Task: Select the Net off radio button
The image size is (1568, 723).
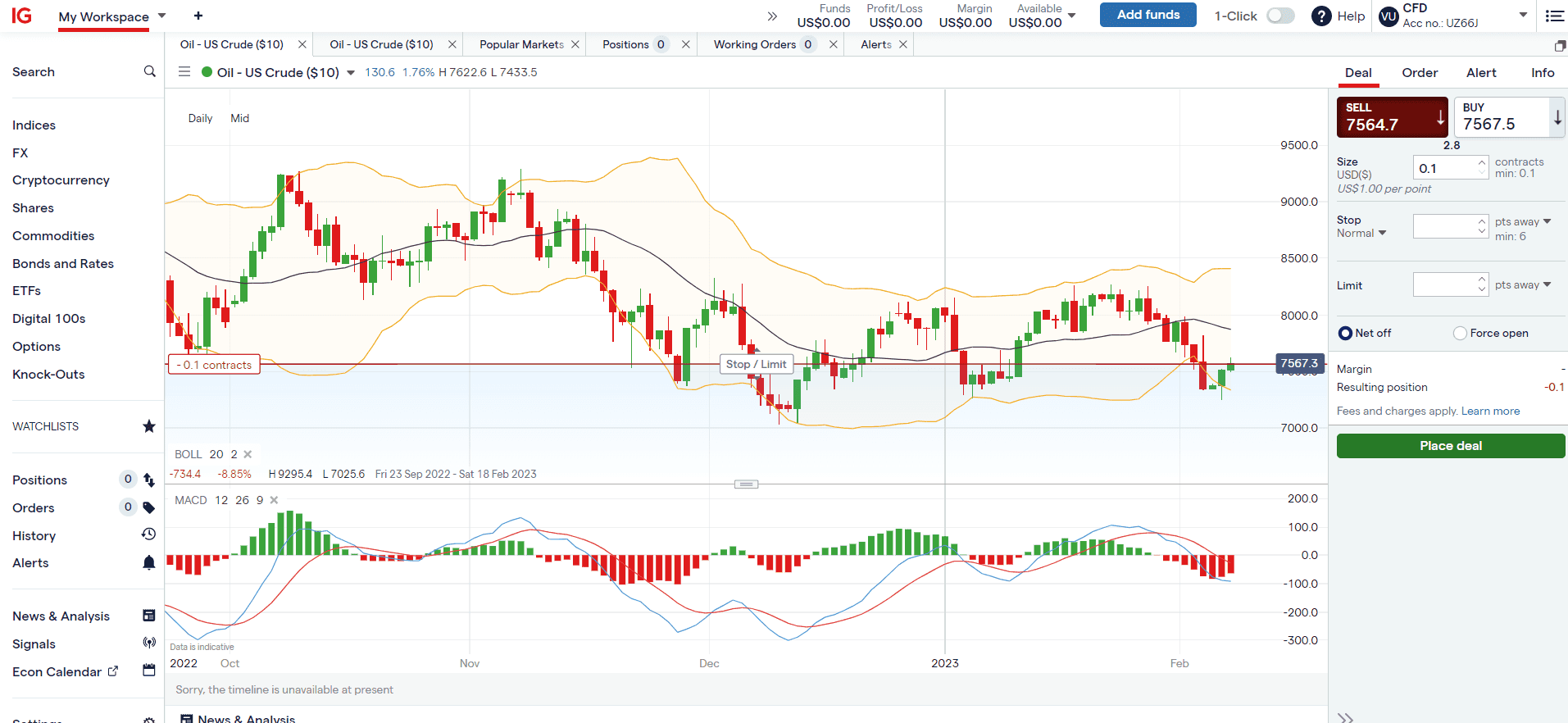Action: [x=1345, y=333]
